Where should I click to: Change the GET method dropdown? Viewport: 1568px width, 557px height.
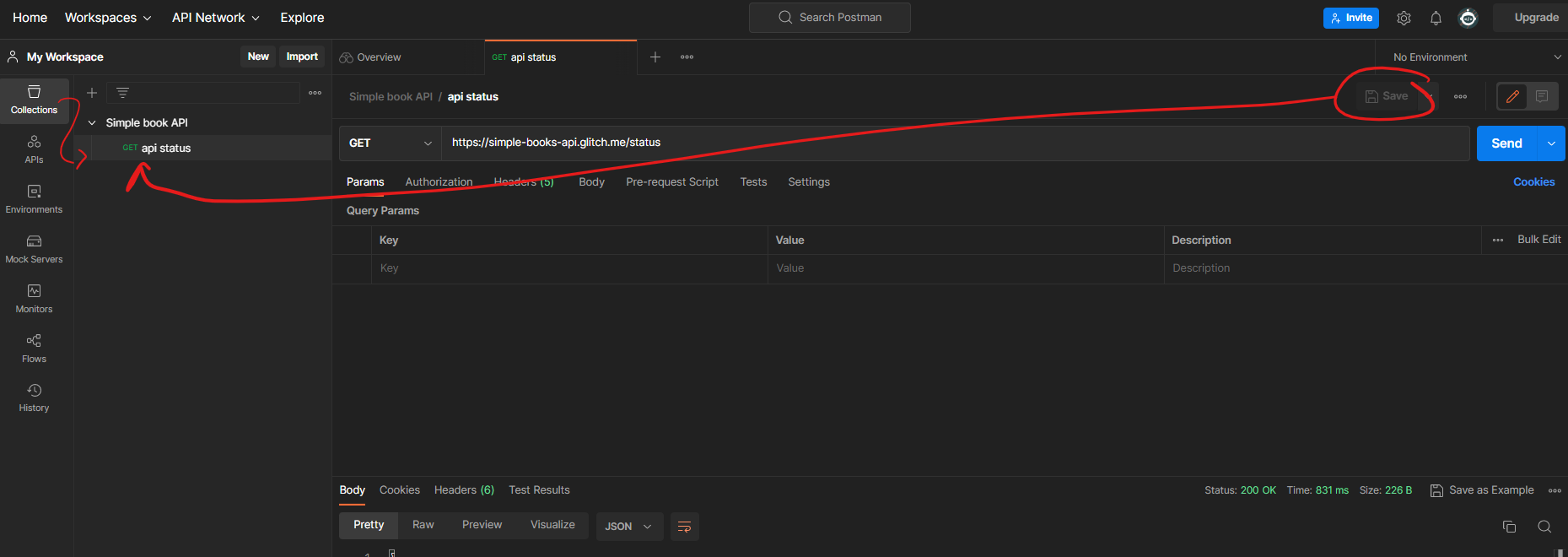[x=390, y=143]
